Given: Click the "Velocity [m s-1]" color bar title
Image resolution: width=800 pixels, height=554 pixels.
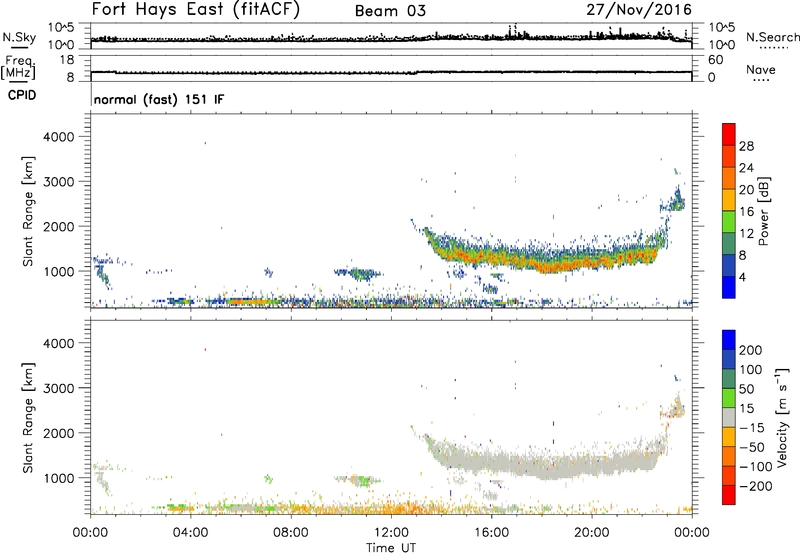Looking at the screenshot, I should 782,417.
